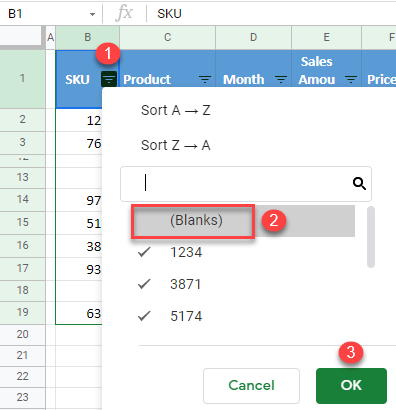Screen dimensions: 396x410
Task: Select row 21 header
Action: 22,356
